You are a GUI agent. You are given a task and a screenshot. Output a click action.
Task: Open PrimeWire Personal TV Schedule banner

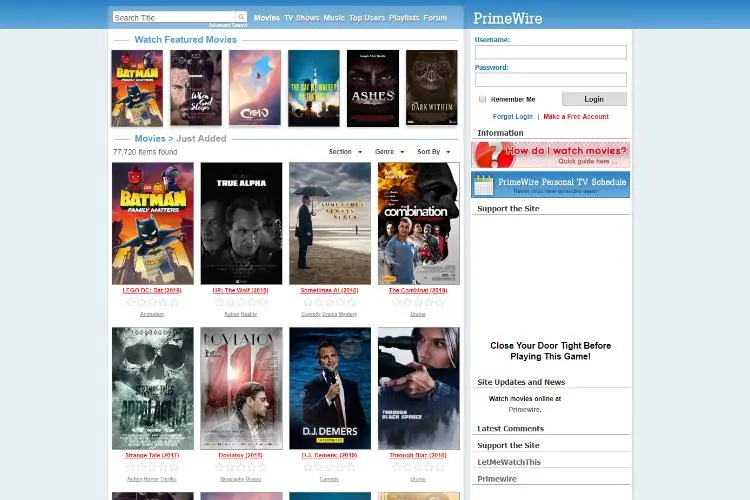(x=551, y=184)
